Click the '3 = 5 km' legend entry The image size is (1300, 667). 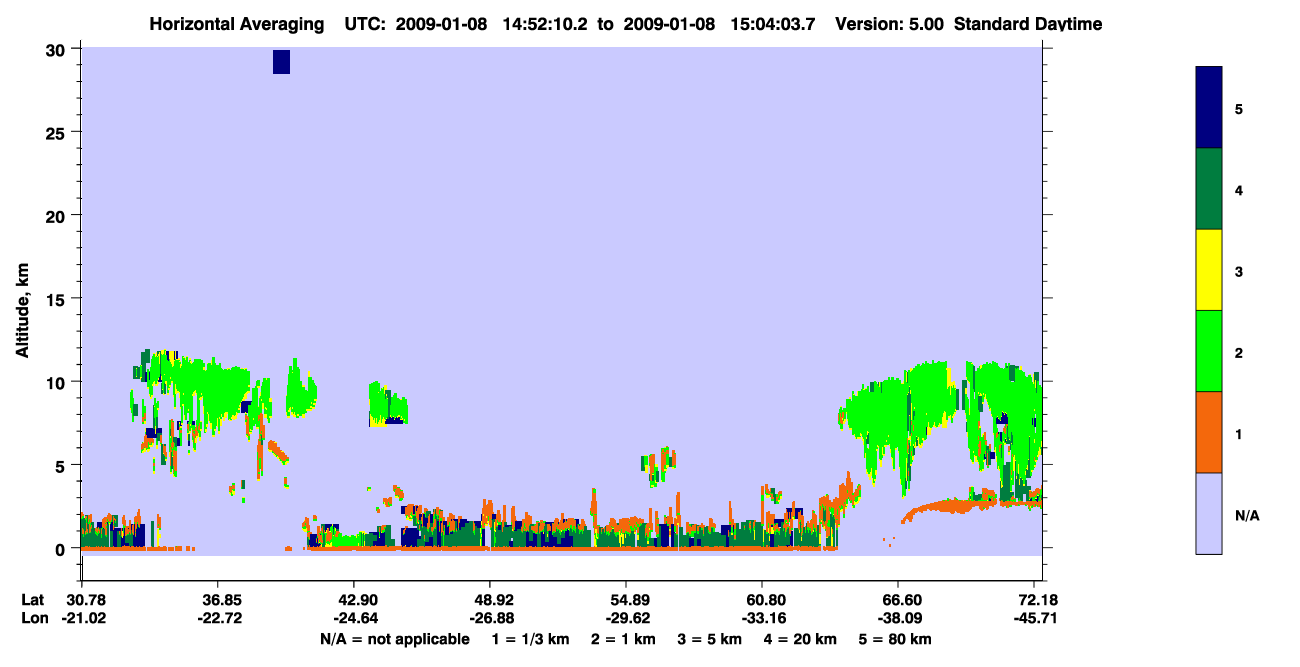pos(708,639)
